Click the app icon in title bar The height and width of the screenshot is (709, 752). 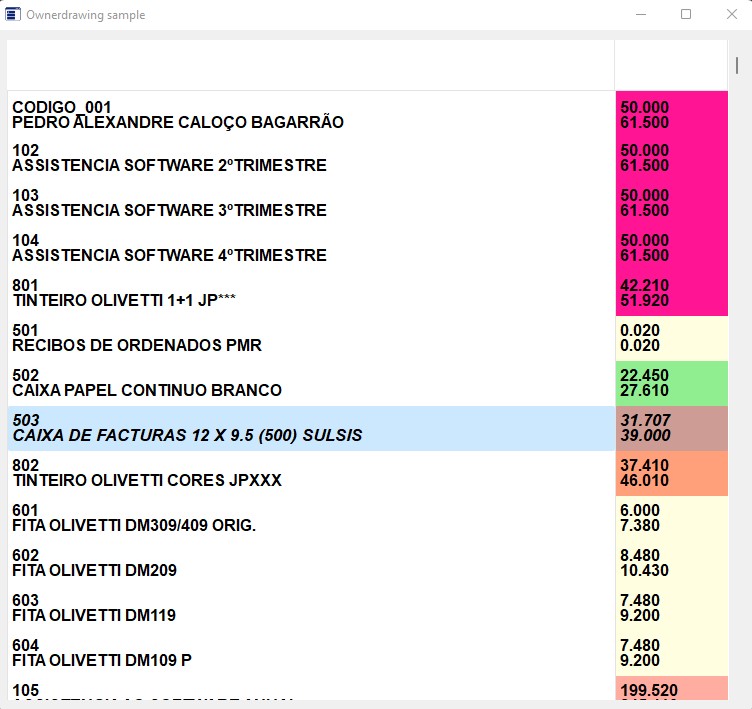point(13,15)
